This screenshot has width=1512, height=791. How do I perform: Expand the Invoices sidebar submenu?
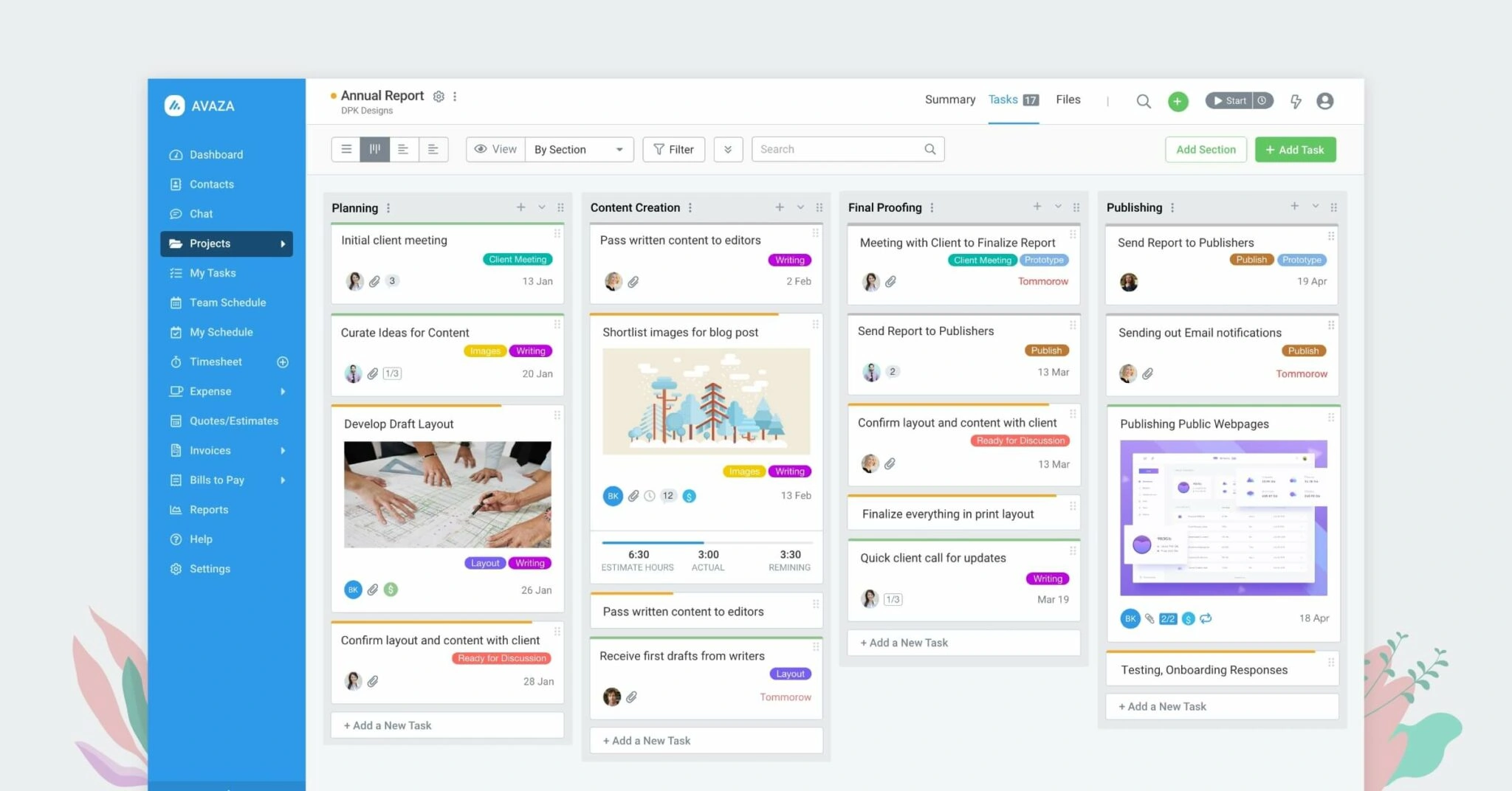coord(283,450)
